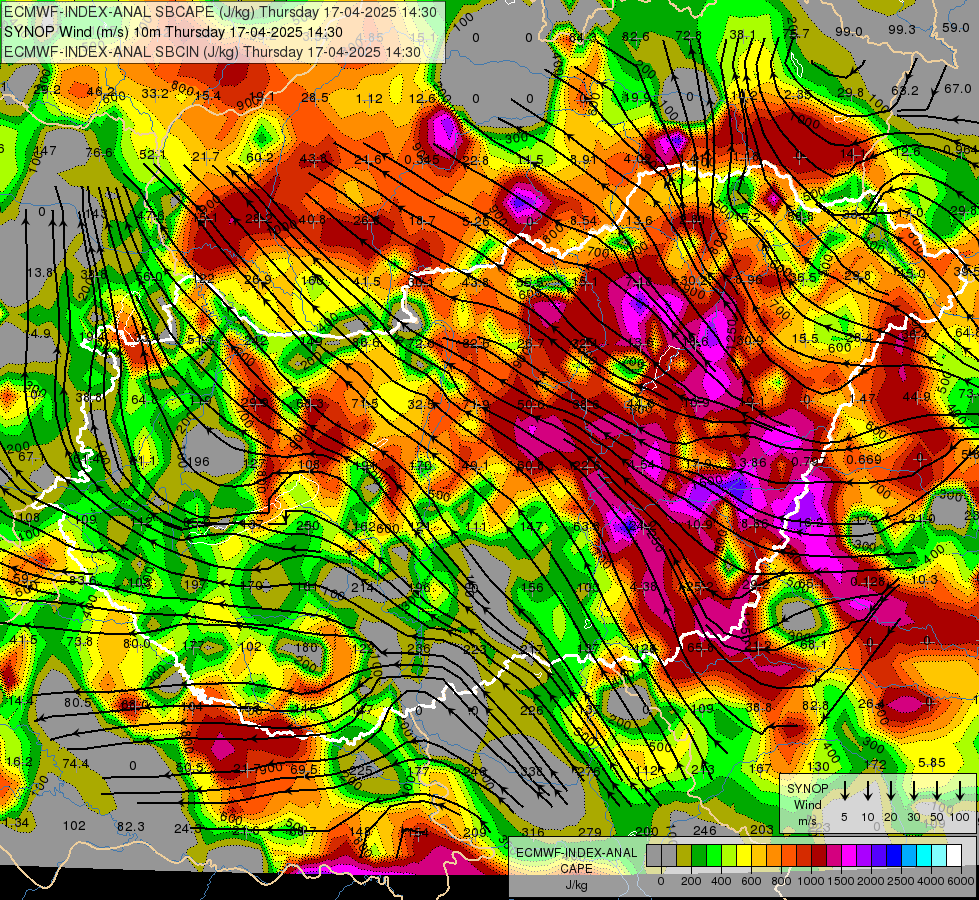Viewport: 979px width, 900px height.
Task: Pick the dark red swatch right of the 1000 label
Action: [x=819, y=856]
